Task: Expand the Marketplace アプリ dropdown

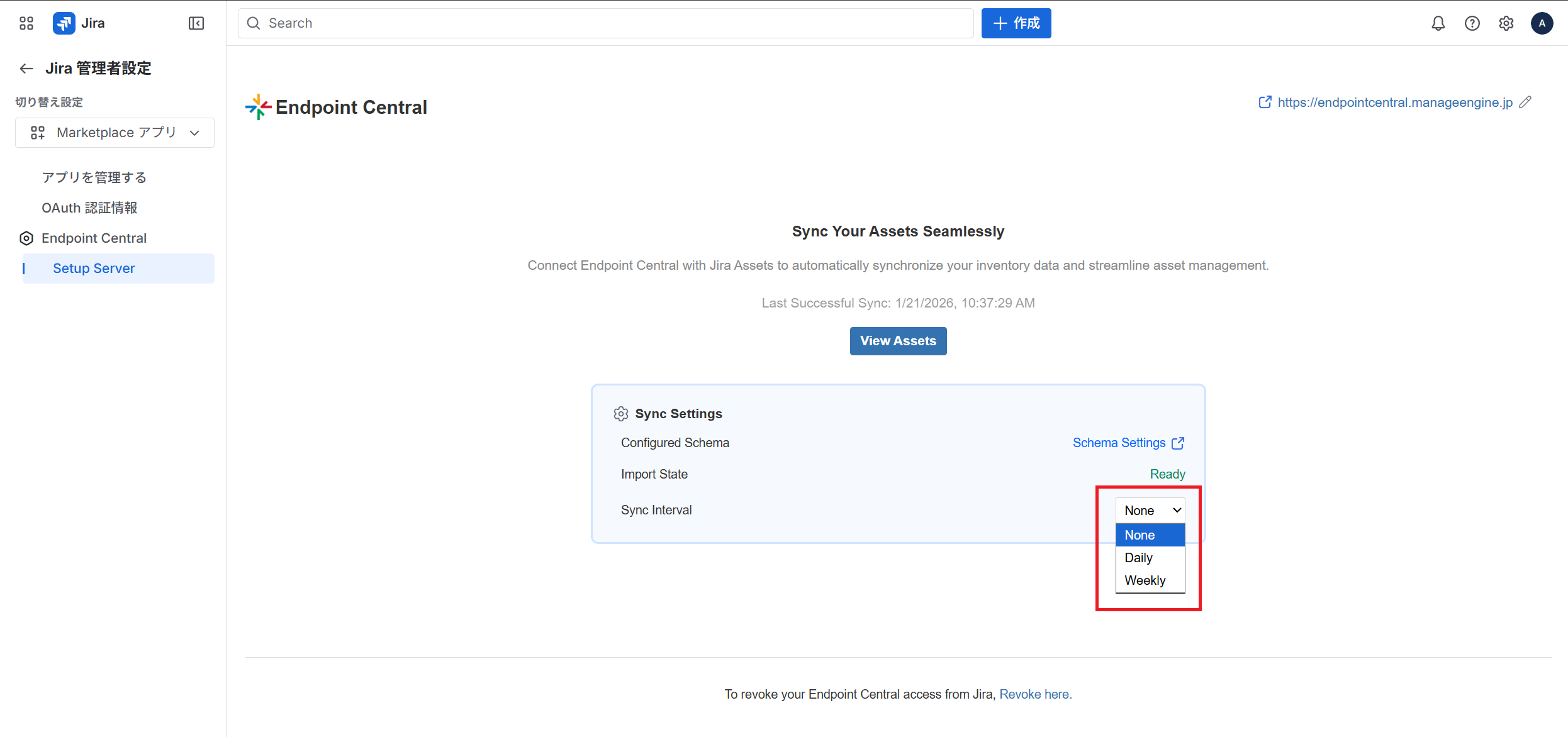Action: (115, 133)
